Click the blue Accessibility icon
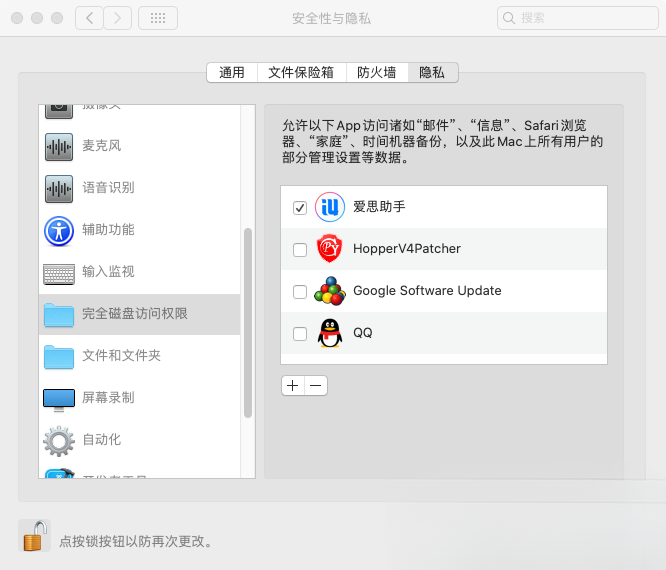 click(59, 231)
